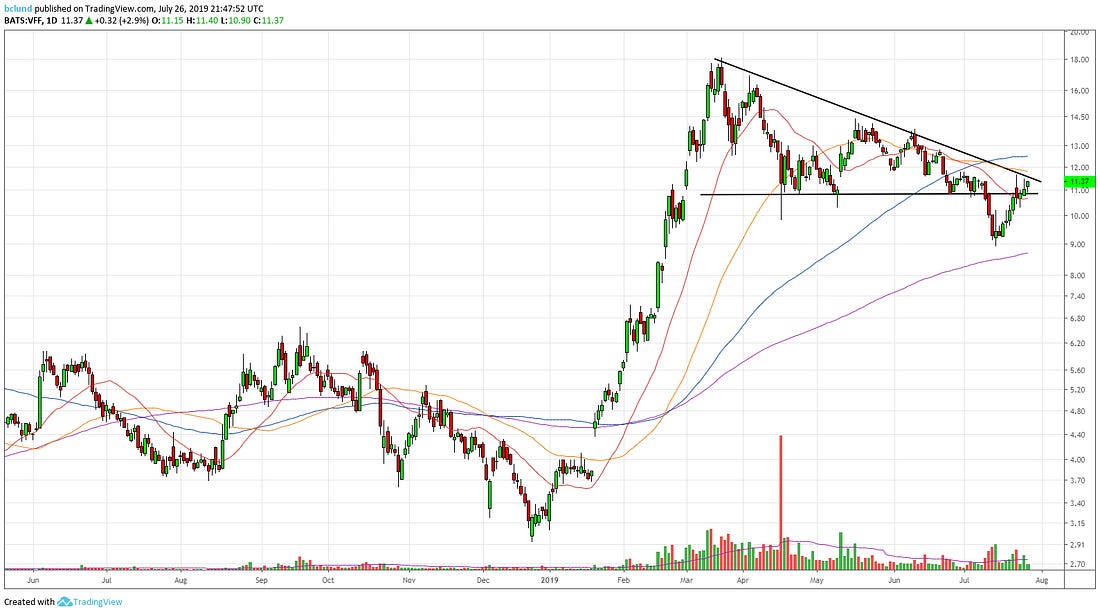Select the horizontal black support line

(x=870, y=194)
